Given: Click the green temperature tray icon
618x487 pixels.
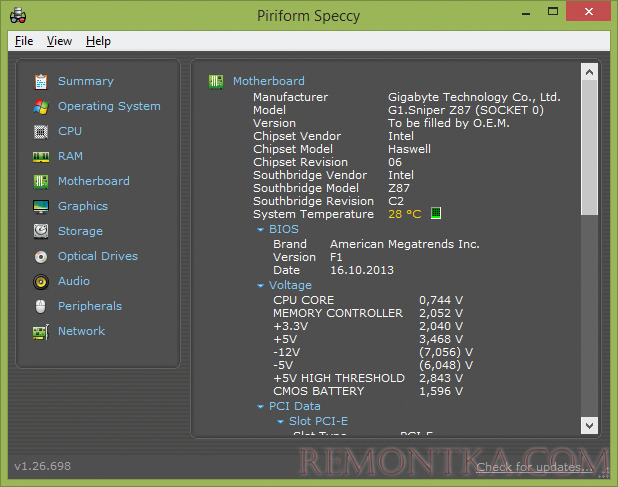Looking at the screenshot, I should coord(436,213).
